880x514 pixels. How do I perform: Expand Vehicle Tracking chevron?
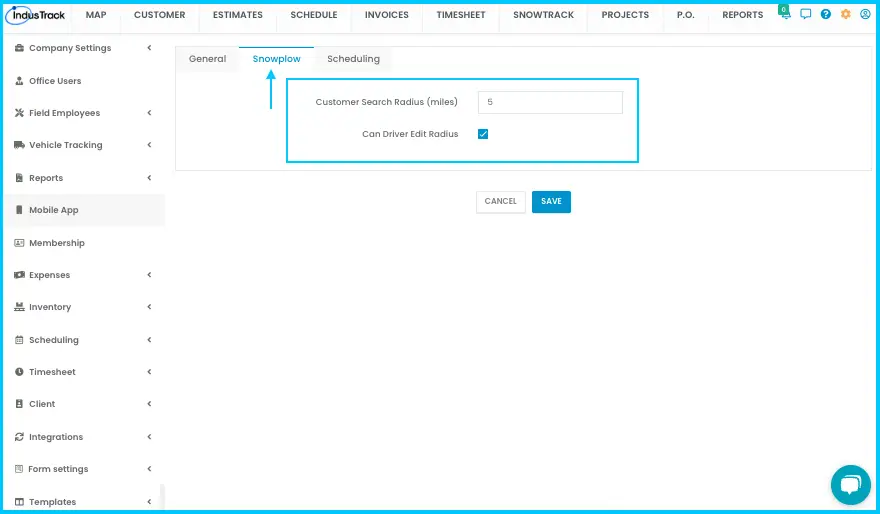click(x=149, y=145)
